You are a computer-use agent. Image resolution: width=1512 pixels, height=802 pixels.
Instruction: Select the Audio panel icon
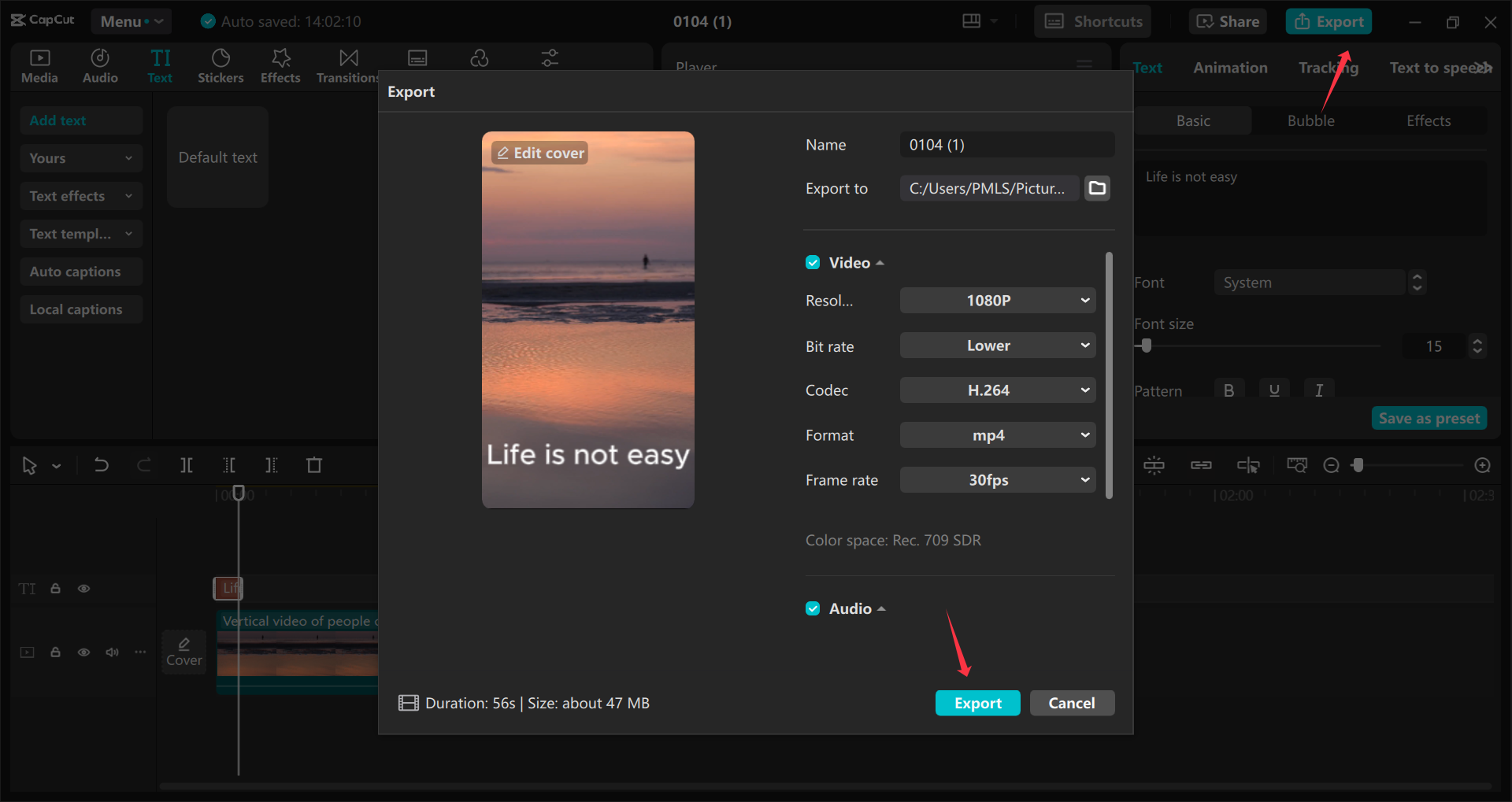(x=99, y=65)
